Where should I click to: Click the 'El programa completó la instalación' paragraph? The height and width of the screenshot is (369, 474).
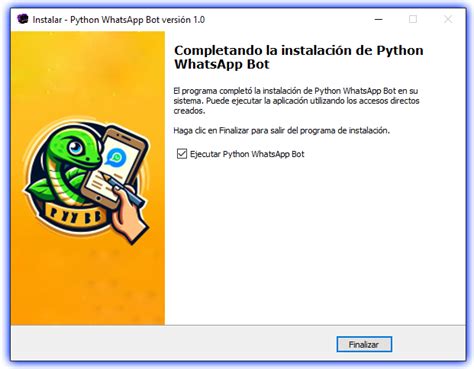click(x=296, y=101)
